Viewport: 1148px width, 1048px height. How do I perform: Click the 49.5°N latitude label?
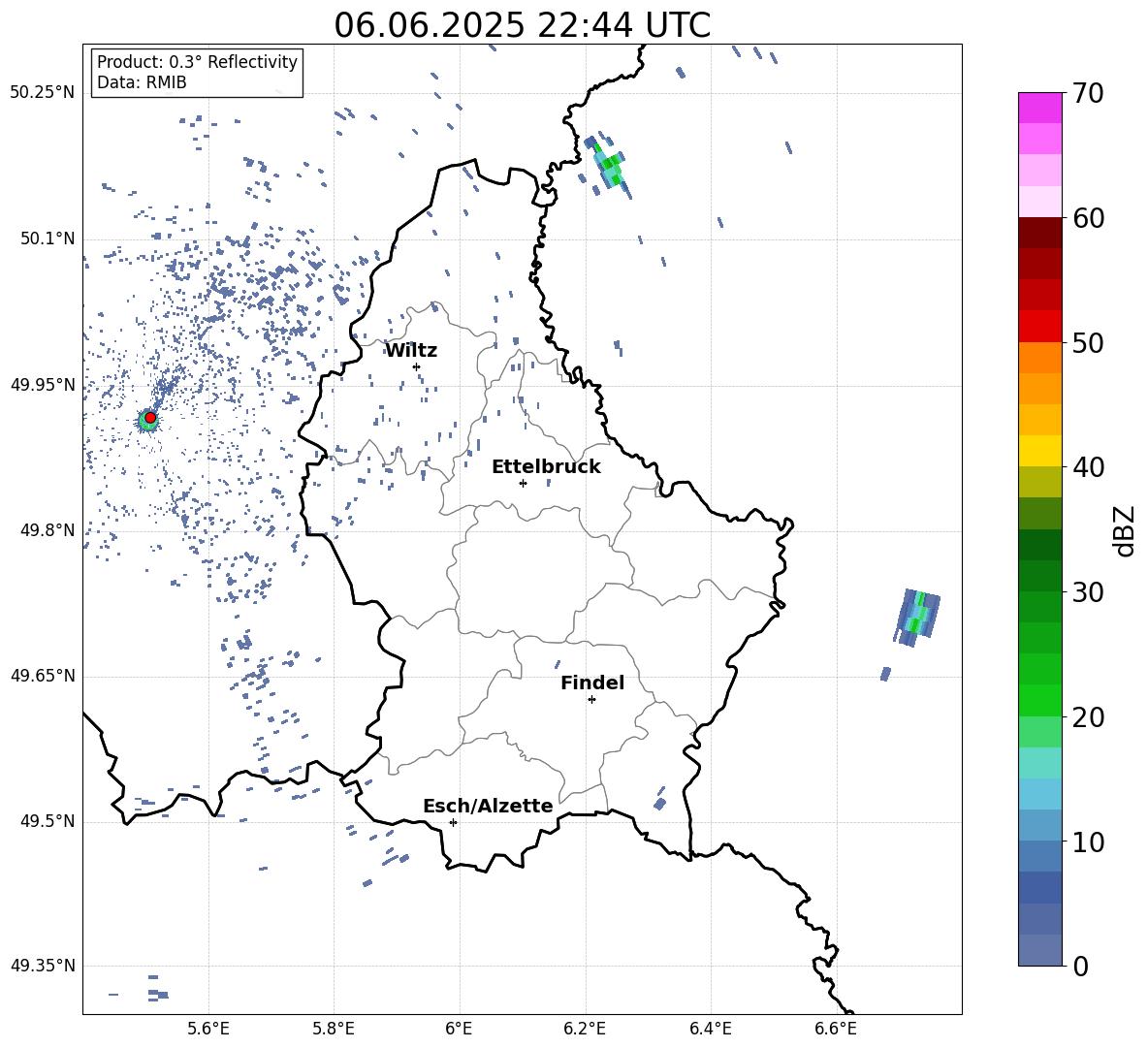pyautogui.click(x=48, y=820)
